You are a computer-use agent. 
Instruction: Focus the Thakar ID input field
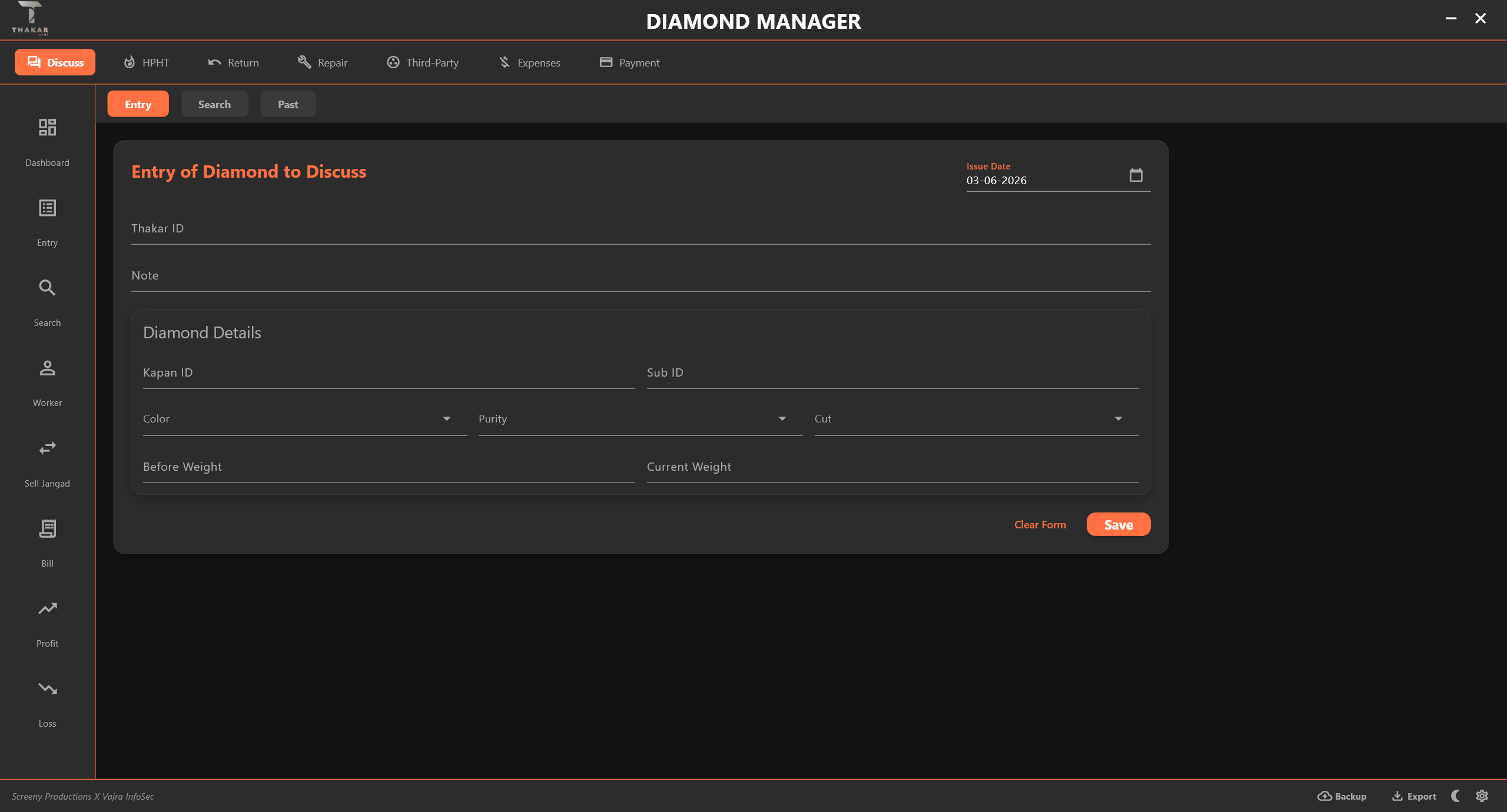640,229
